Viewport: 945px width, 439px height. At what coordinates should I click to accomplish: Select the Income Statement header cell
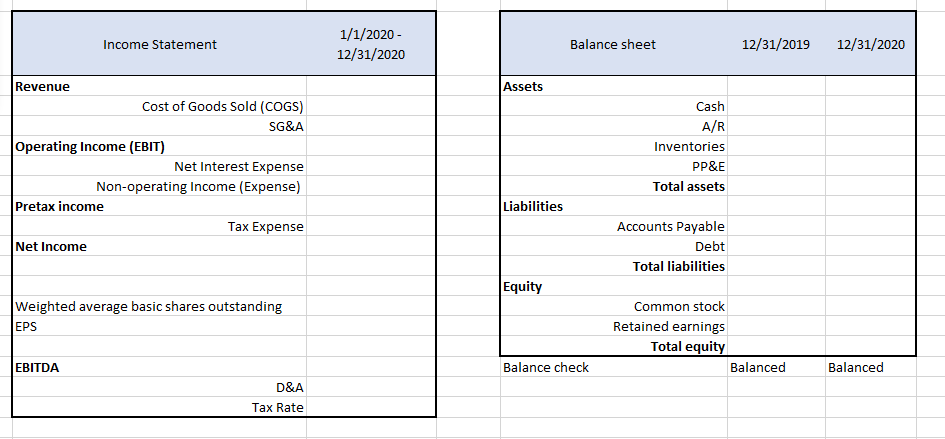coord(160,44)
